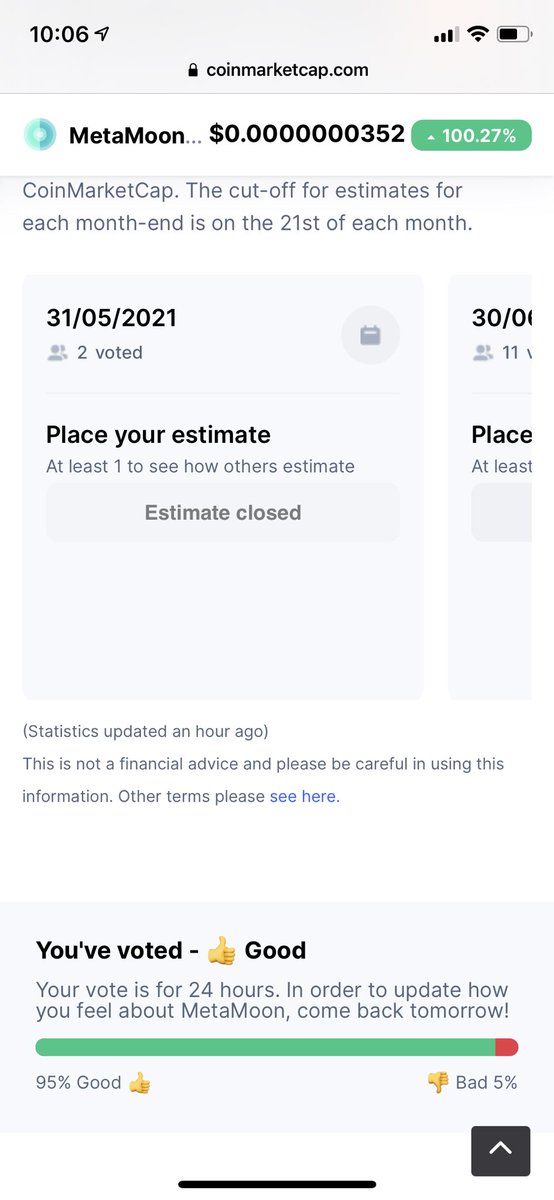Open the calendar icon on 31/05/2021 card
The height and width of the screenshot is (1200, 554).
(370, 335)
